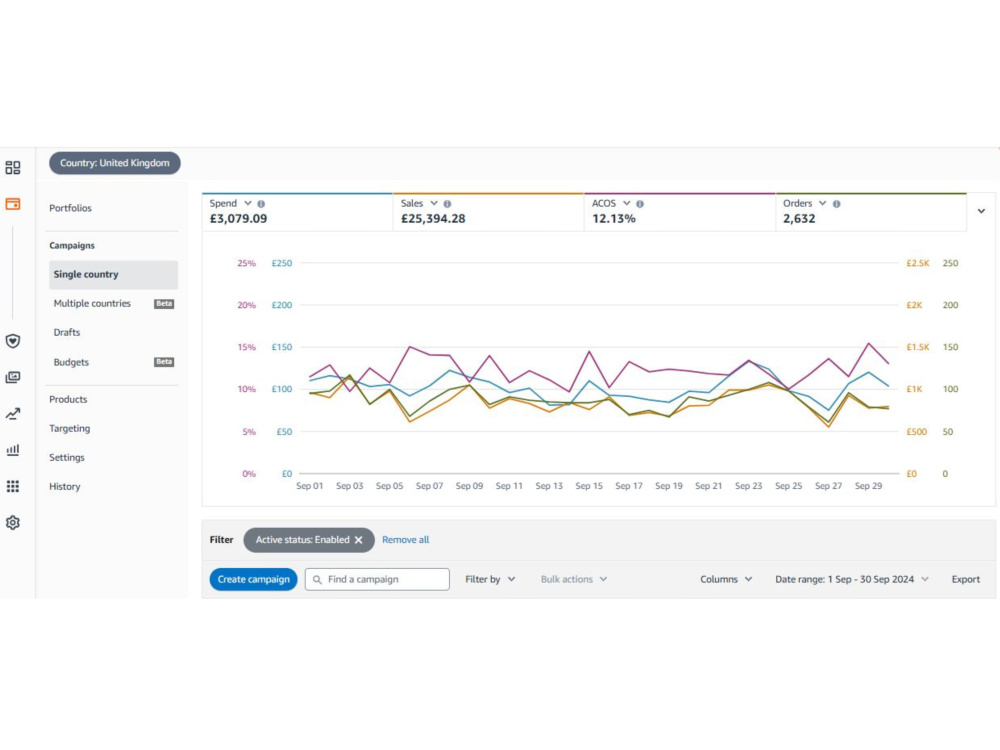Open the Bulk actions dropdown
Image resolution: width=1000 pixels, height=750 pixels.
[x=573, y=580]
